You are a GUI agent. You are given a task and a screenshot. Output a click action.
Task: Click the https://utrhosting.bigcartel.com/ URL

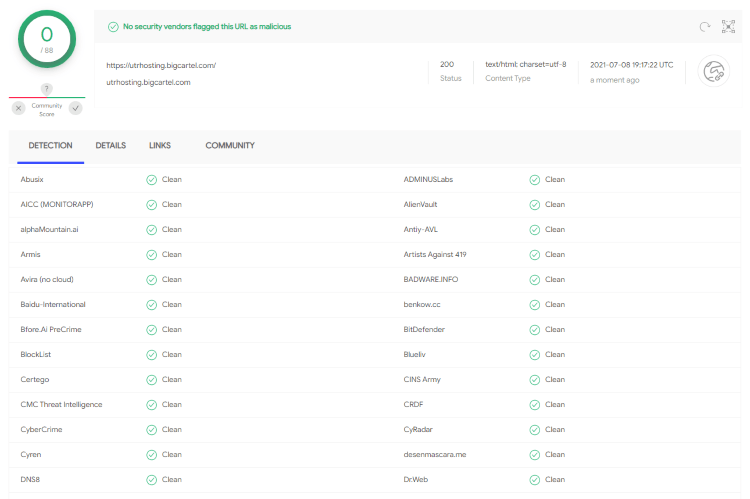(161, 65)
